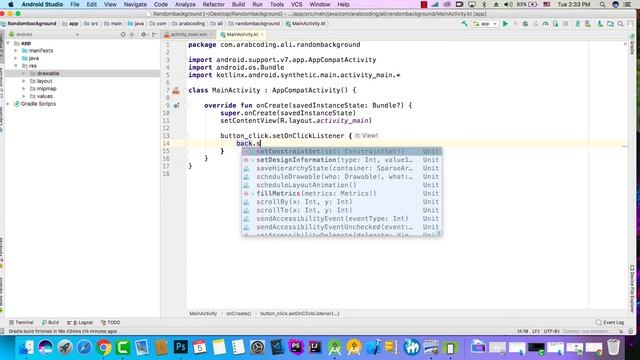Viewport: 640px width, 360px height.
Task: Open the app run configuration dropdown
Action: 485,24
